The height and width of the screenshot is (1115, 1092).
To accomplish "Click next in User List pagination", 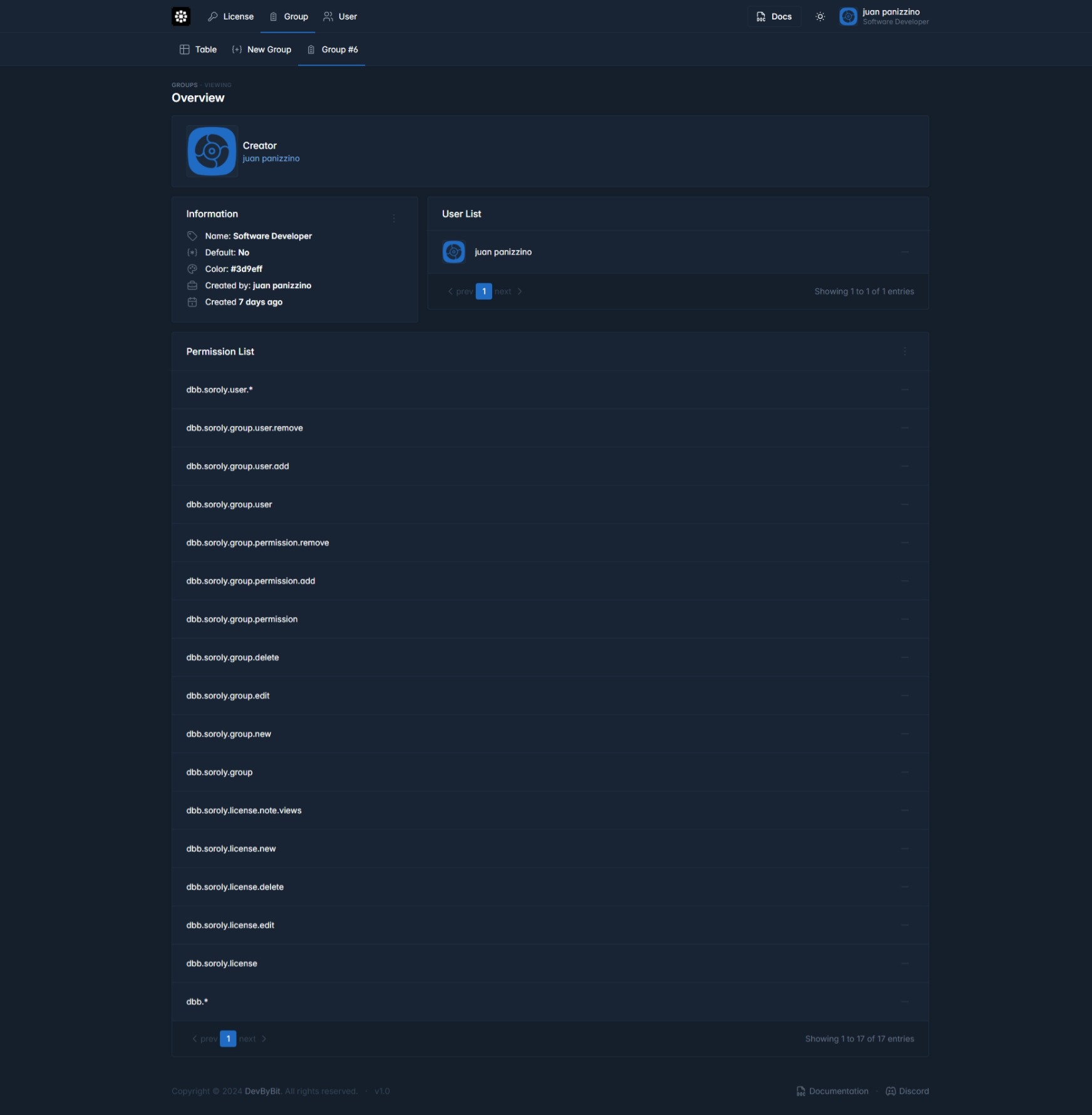I will (508, 291).
